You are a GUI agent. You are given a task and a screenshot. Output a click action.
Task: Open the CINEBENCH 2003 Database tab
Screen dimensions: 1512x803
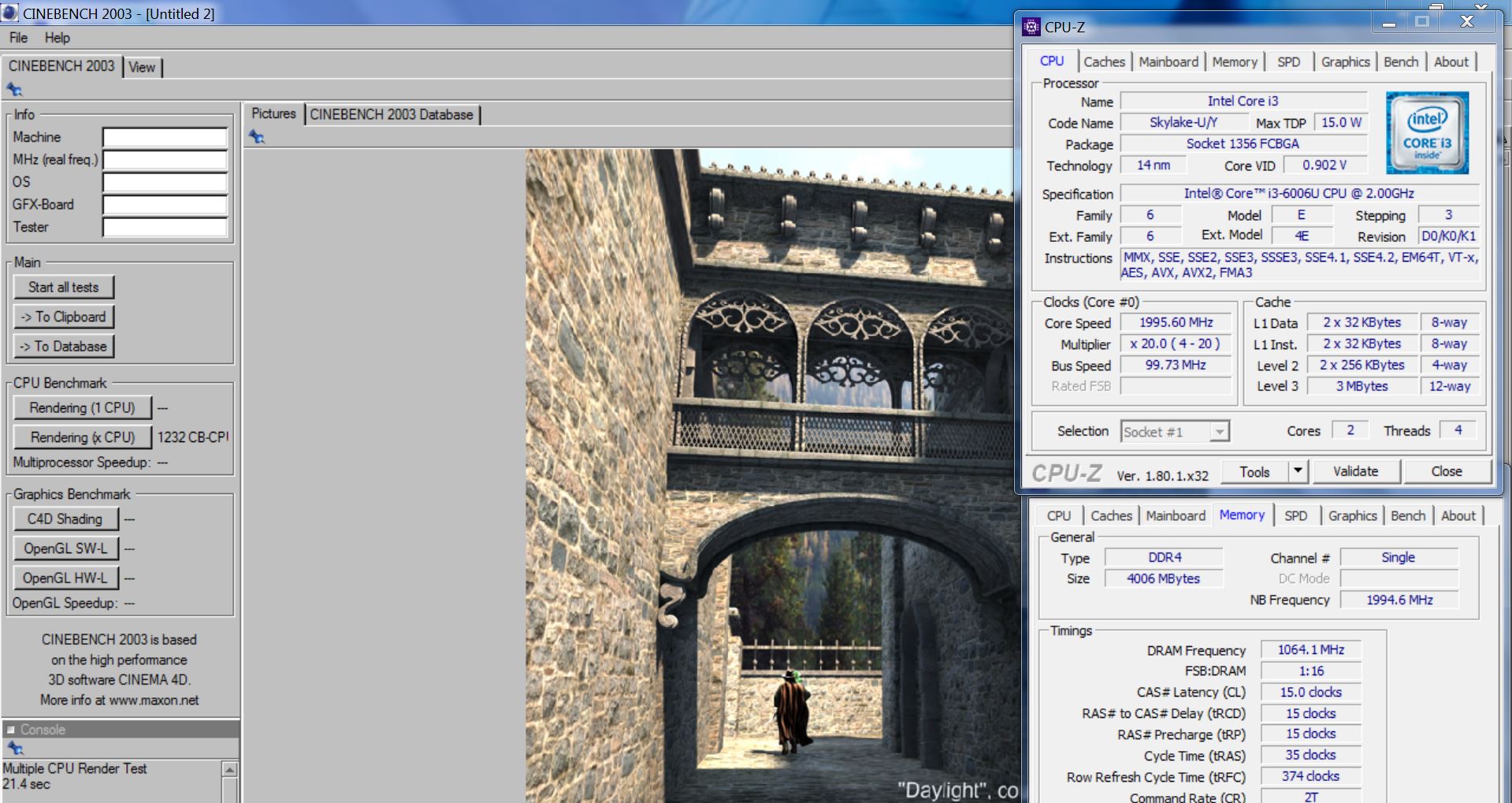click(x=392, y=114)
